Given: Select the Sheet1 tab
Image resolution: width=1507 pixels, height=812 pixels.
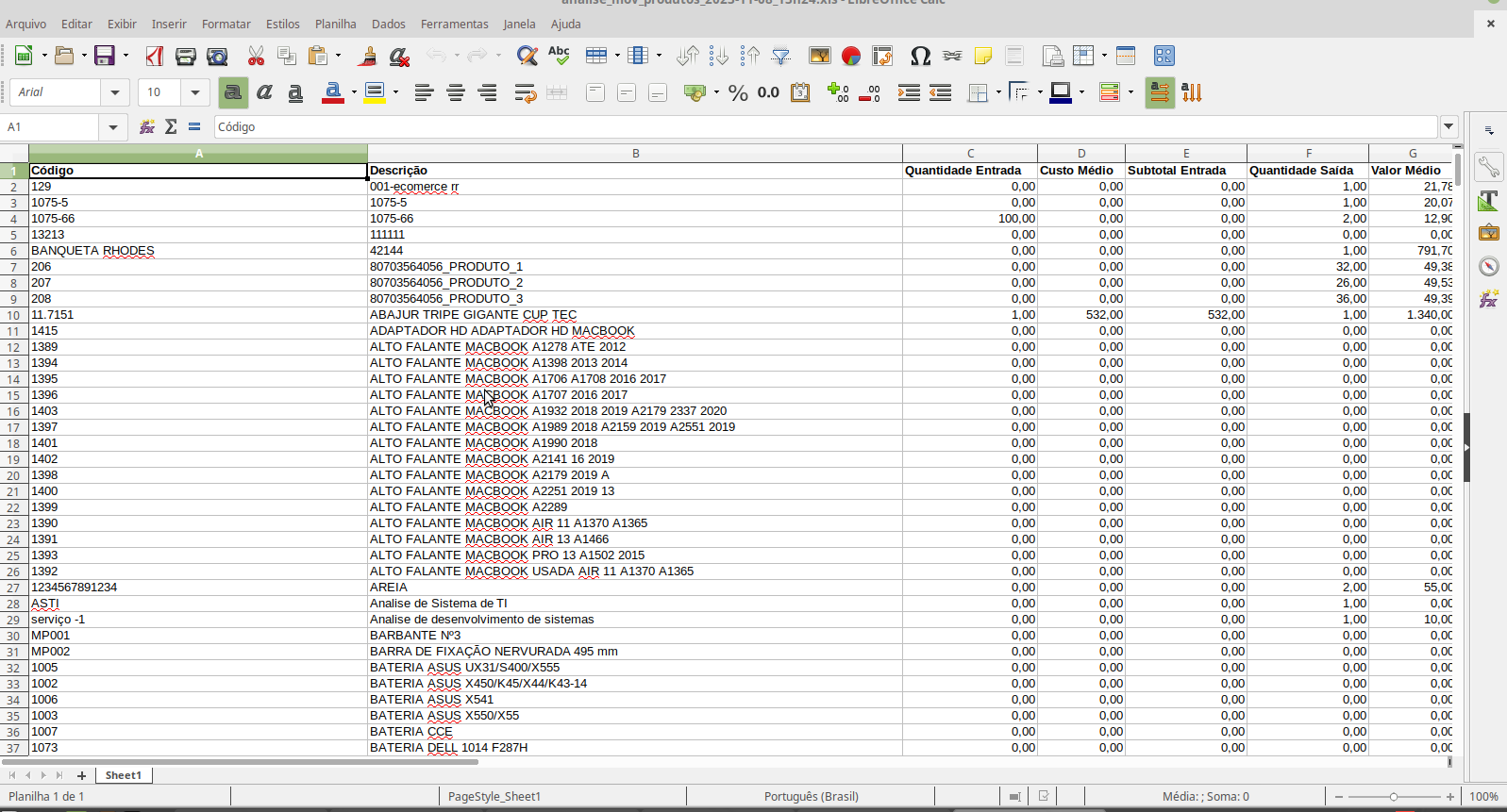Looking at the screenshot, I should point(124,775).
